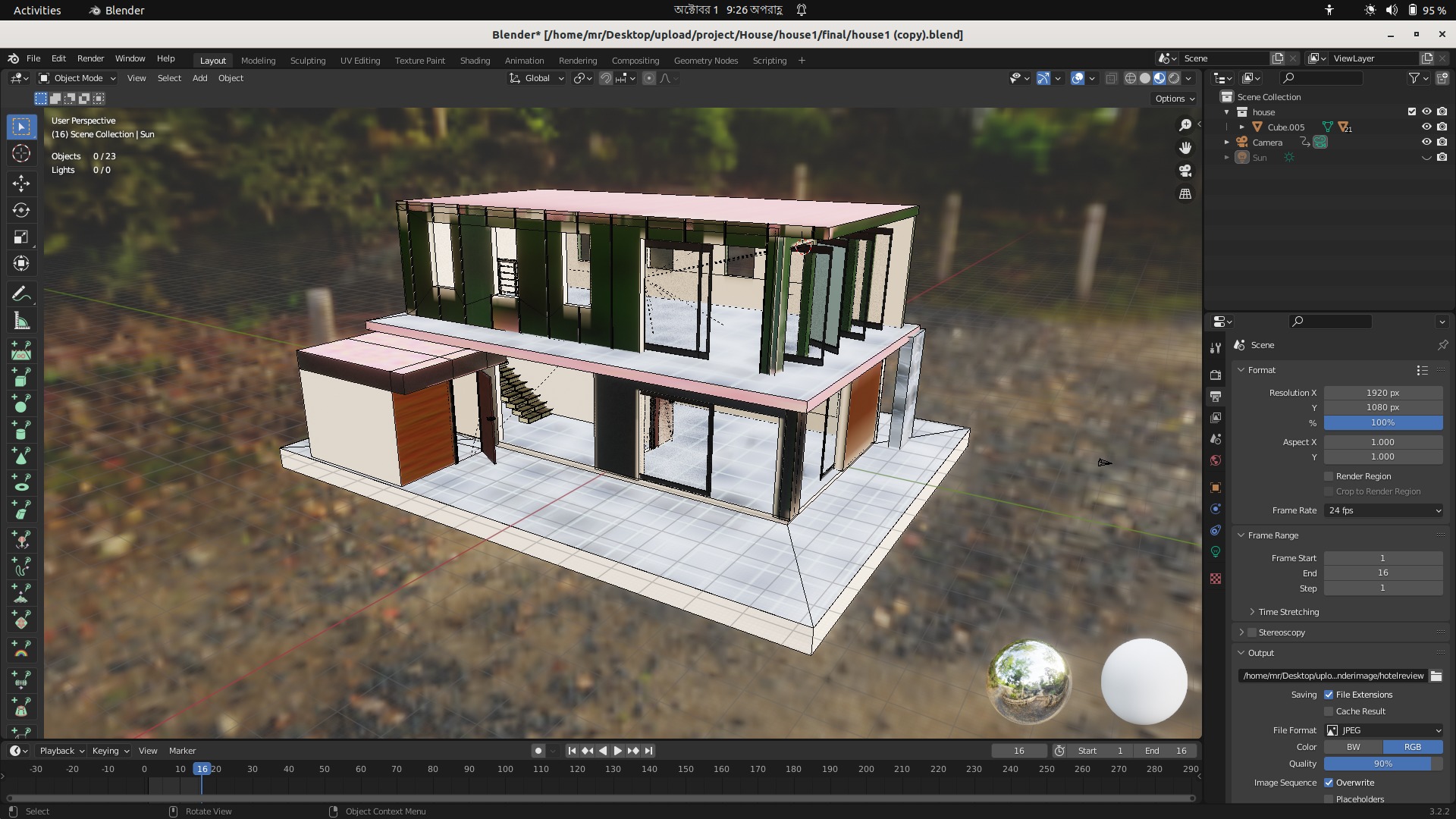Enable the Render Region checkbox
The height and width of the screenshot is (819, 1456).
coord(1329,476)
